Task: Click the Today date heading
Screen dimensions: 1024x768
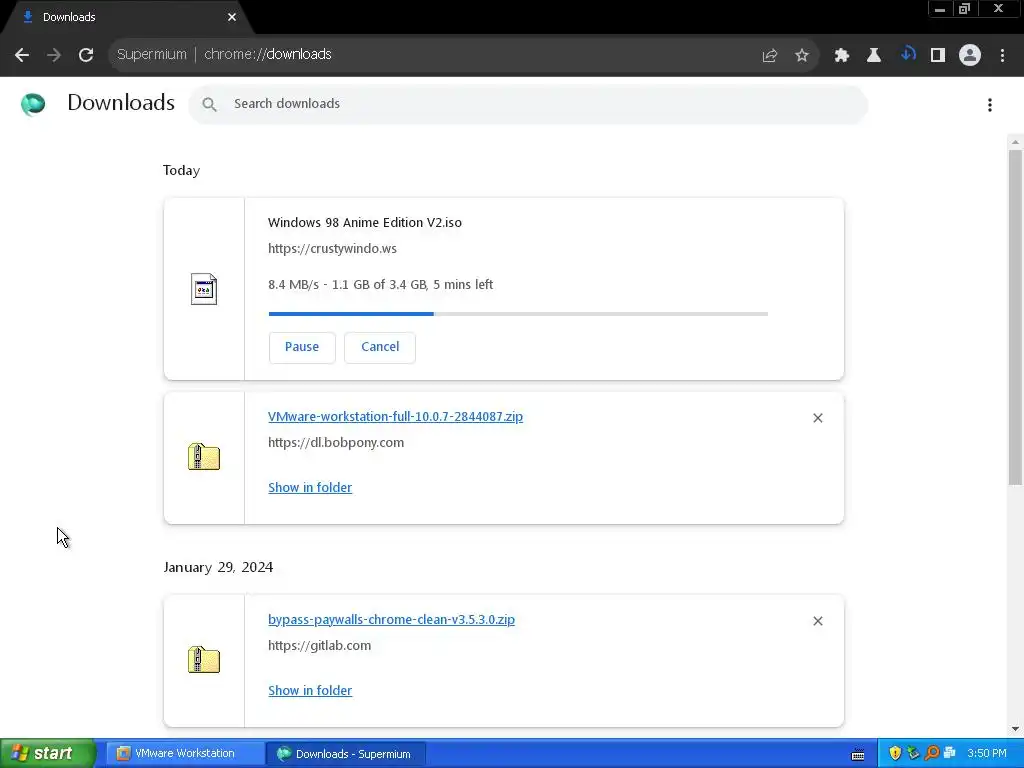Action: tap(181, 170)
